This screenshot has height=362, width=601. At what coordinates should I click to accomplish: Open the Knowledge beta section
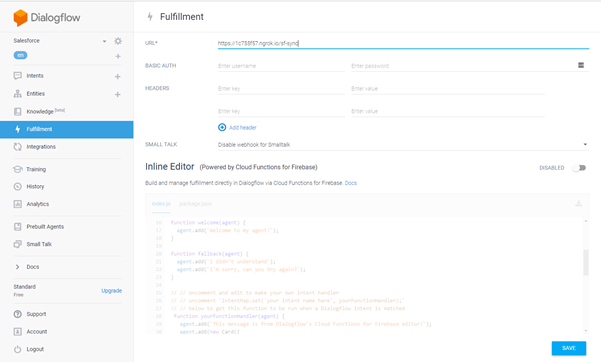pos(46,111)
